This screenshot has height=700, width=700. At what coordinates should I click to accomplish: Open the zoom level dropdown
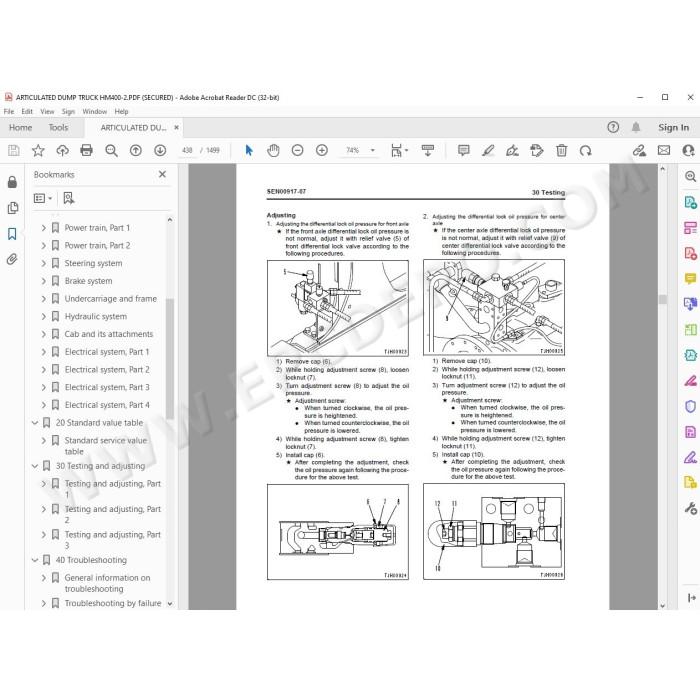372,150
